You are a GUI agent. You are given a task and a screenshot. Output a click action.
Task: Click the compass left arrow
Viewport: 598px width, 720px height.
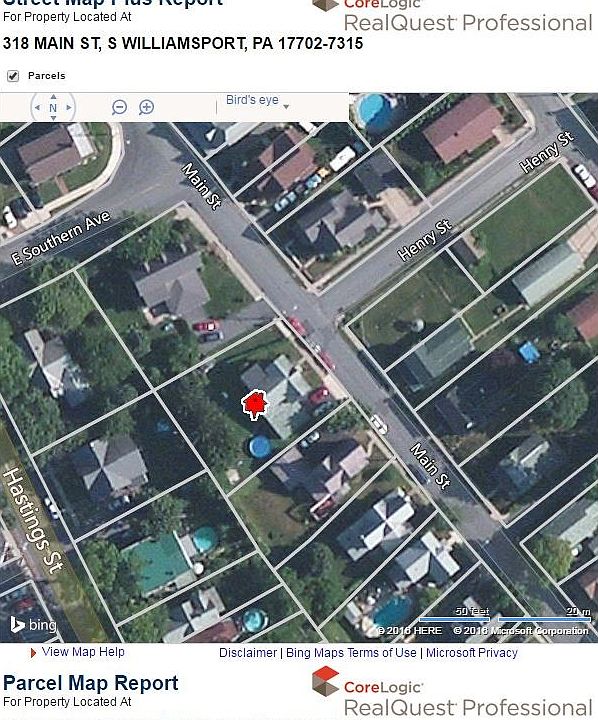pos(37,107)
